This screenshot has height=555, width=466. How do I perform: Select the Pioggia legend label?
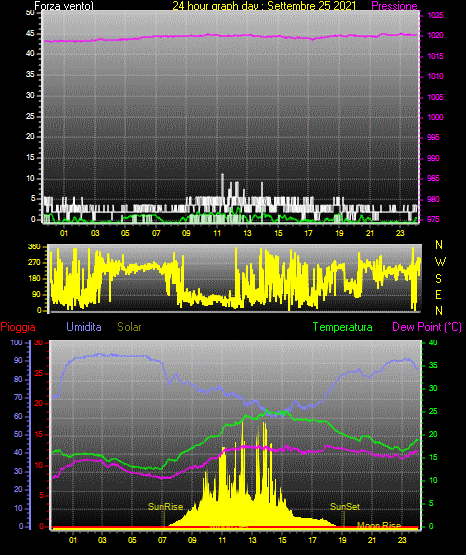click(18, 327)
